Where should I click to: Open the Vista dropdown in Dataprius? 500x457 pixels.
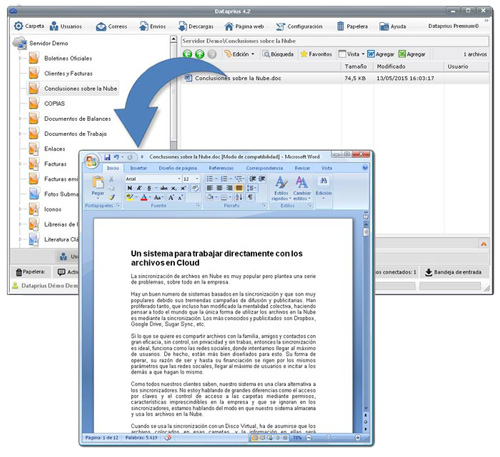click(x=351, y=54)
